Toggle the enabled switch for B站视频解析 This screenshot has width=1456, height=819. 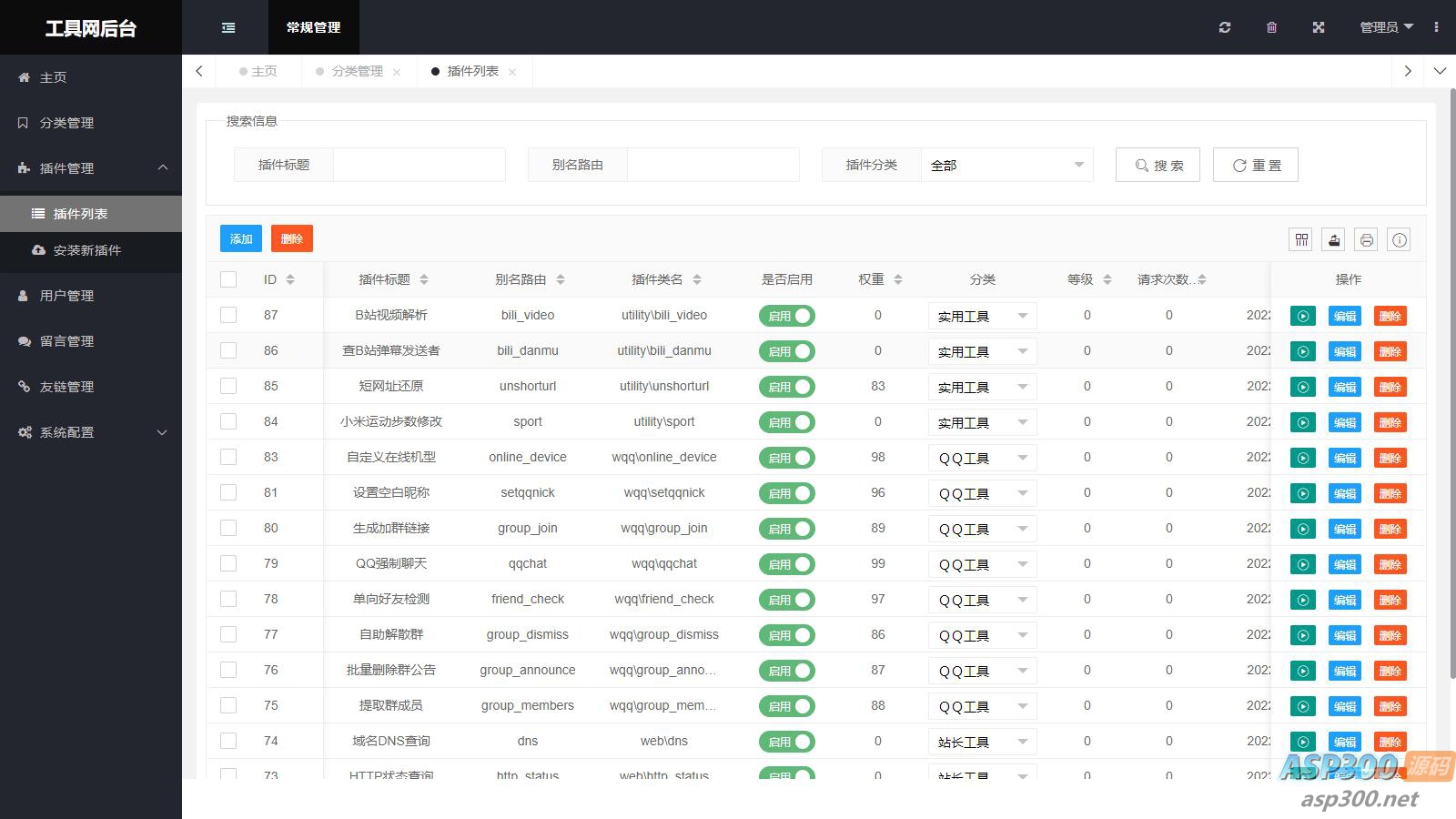[787, 316]
